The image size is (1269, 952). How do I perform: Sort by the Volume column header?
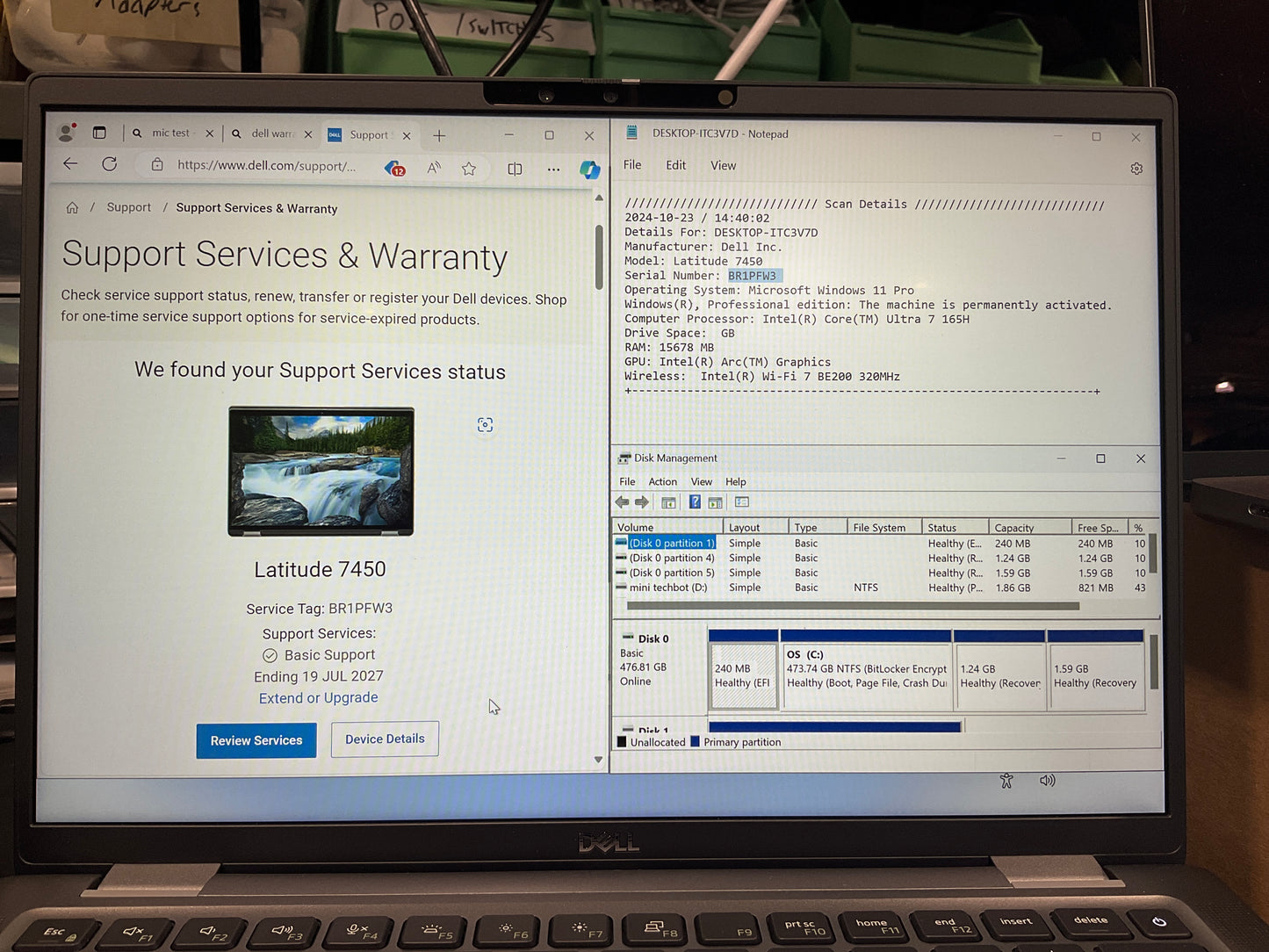667,527
